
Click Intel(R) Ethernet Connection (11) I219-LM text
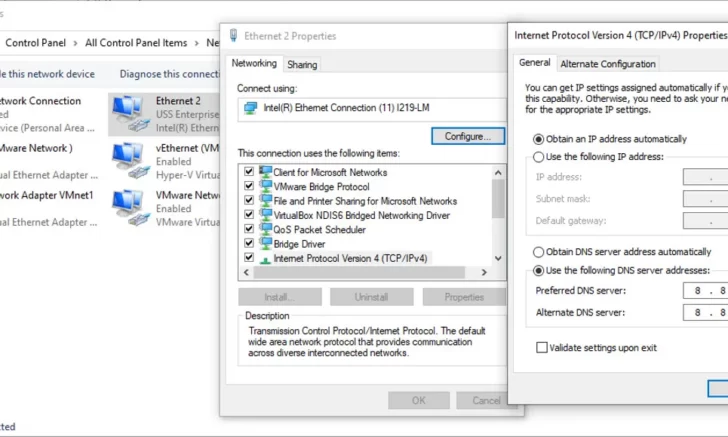(346, 108)
